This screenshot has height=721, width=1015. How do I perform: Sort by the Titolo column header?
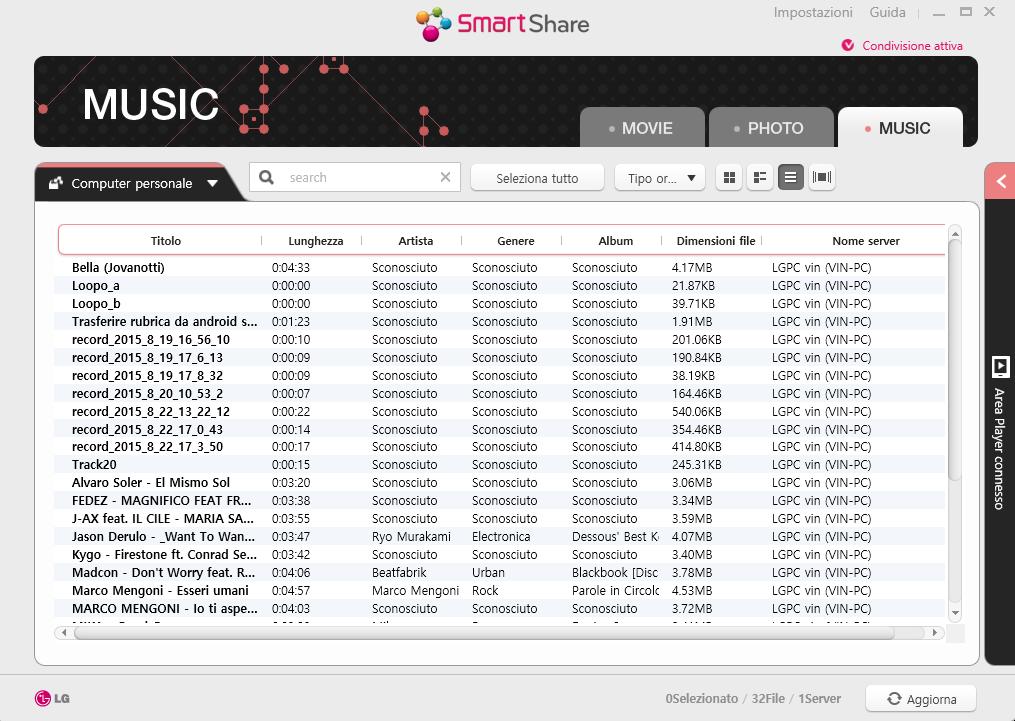(166, 241)
